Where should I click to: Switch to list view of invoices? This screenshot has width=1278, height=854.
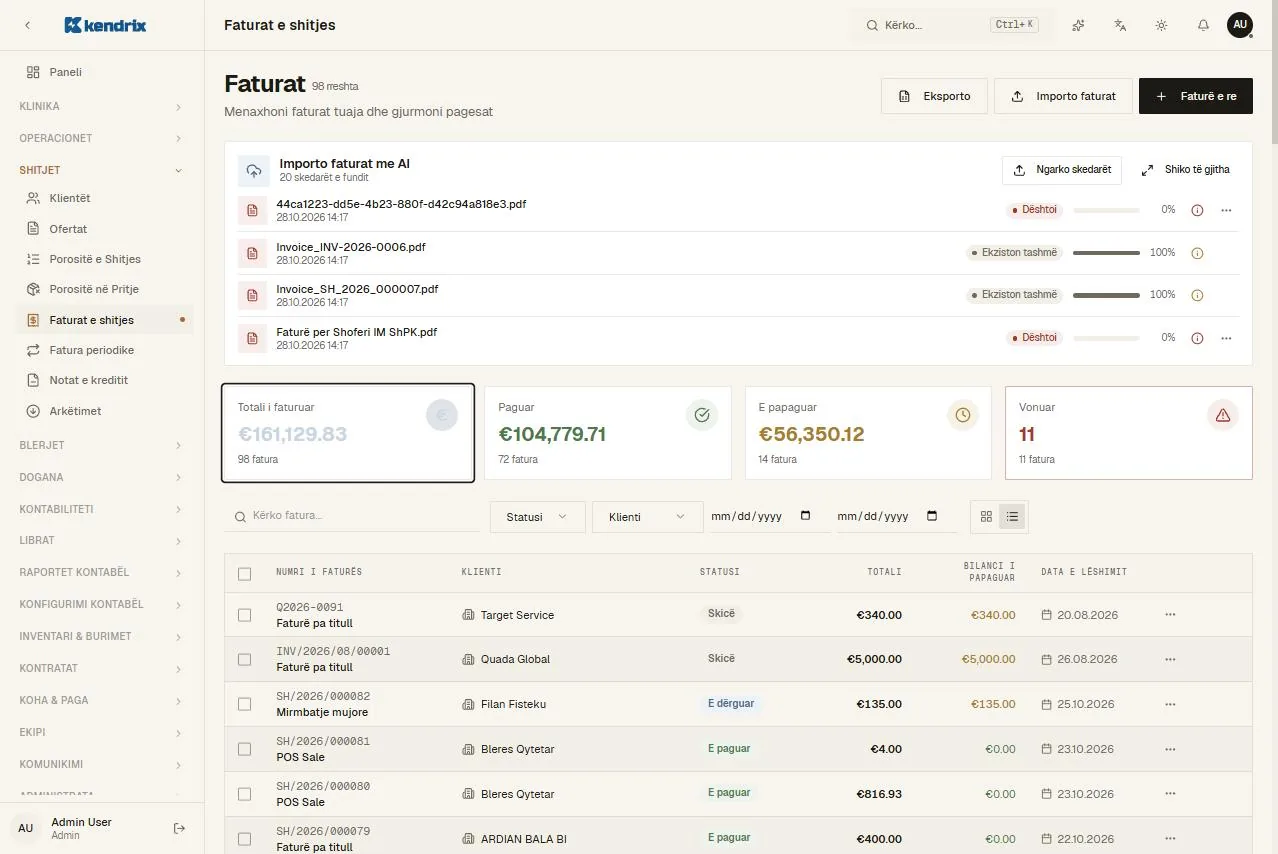coord(1012,516)
